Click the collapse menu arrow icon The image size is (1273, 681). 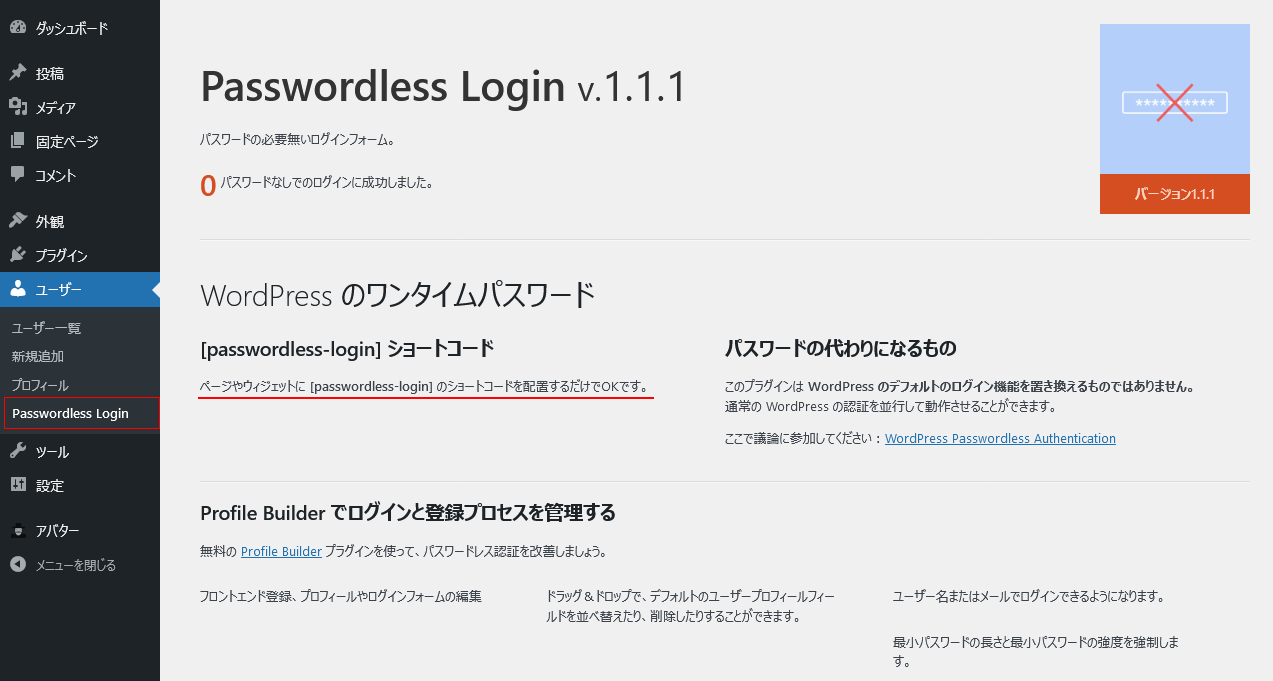click(x=18, y=565)
